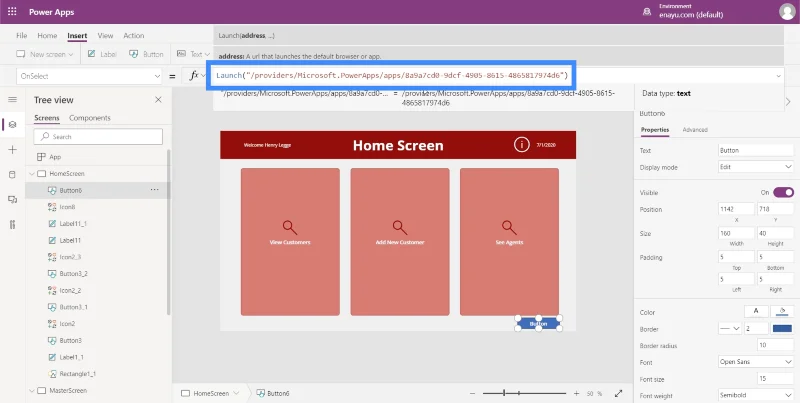800x403 pixels.
Task: Open the Insert plus icon in sidebar
Action: pos(12,149)
